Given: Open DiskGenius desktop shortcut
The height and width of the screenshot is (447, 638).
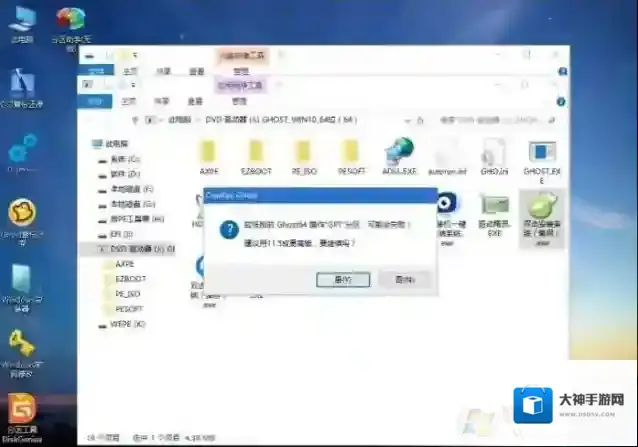Looking at the screenshot, I should click(22, 410).
